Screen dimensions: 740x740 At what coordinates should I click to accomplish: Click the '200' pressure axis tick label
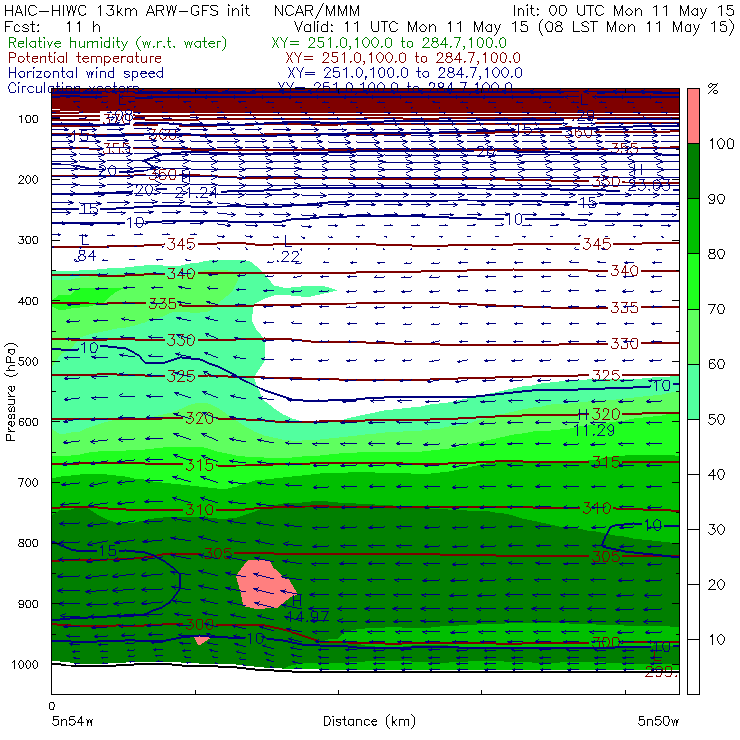pyautogui.click(x=28, y=179)
